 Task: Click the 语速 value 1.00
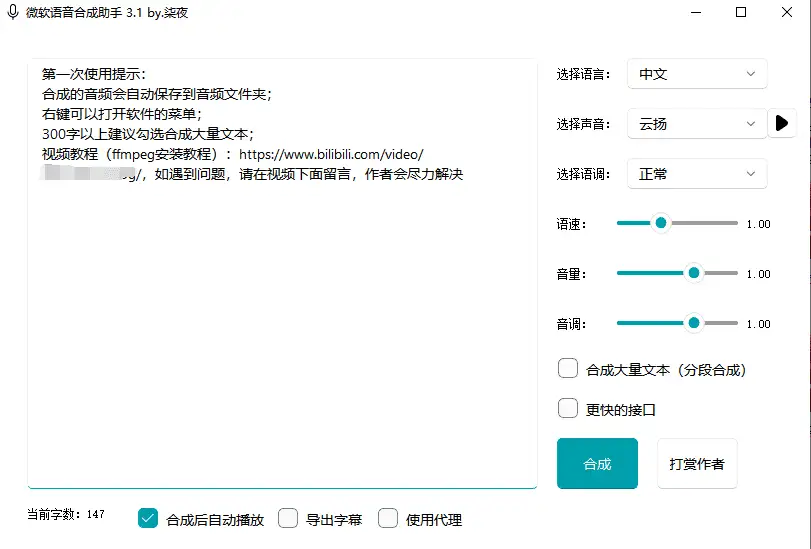758,224
